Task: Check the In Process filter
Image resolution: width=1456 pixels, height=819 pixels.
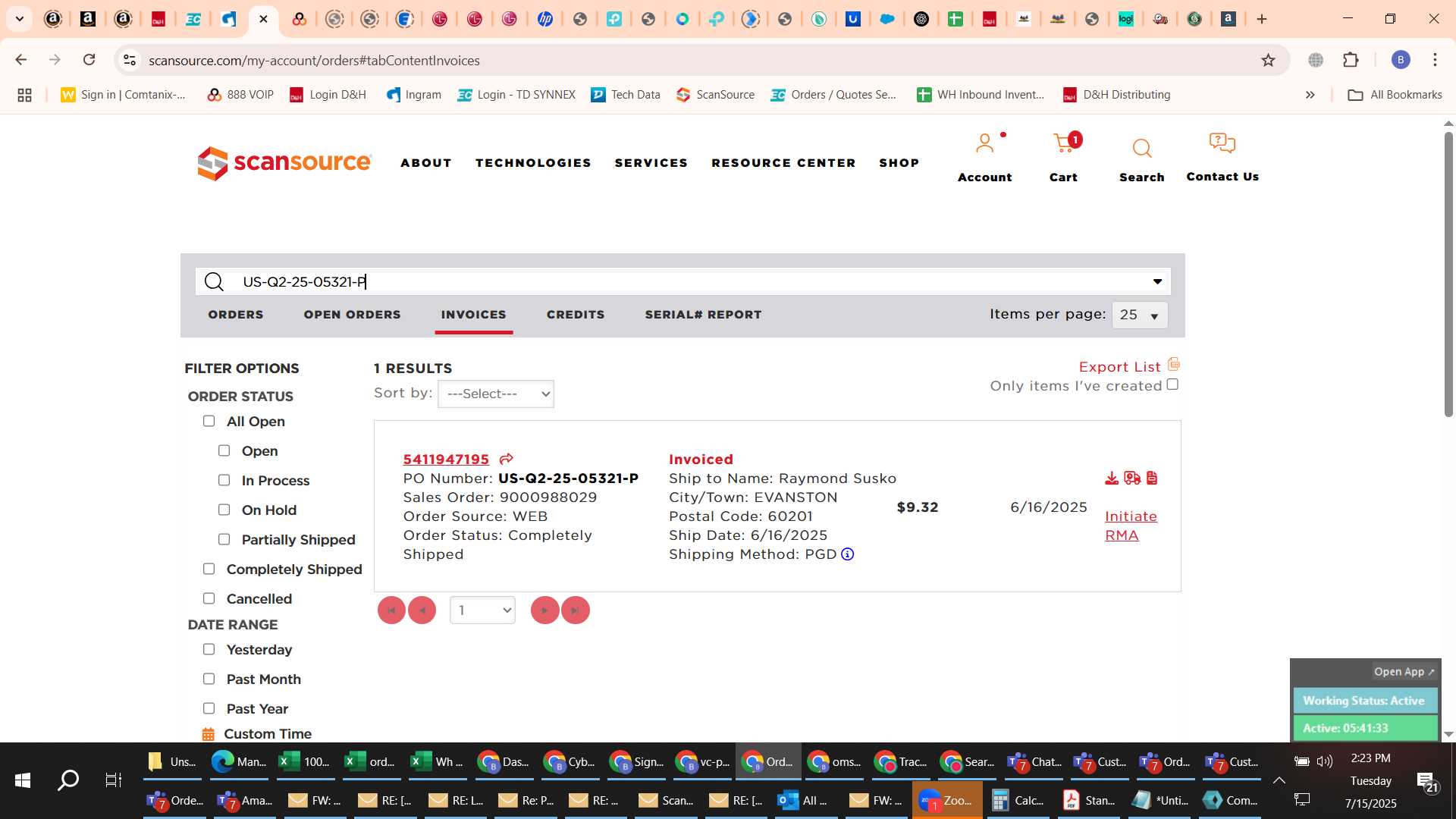Action: (224, 480)
